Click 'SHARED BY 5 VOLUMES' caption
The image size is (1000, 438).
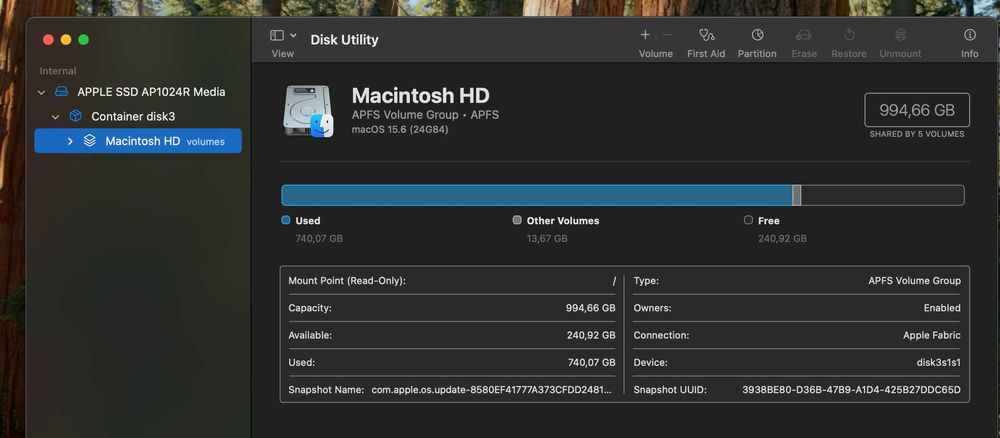coord(916,135)
